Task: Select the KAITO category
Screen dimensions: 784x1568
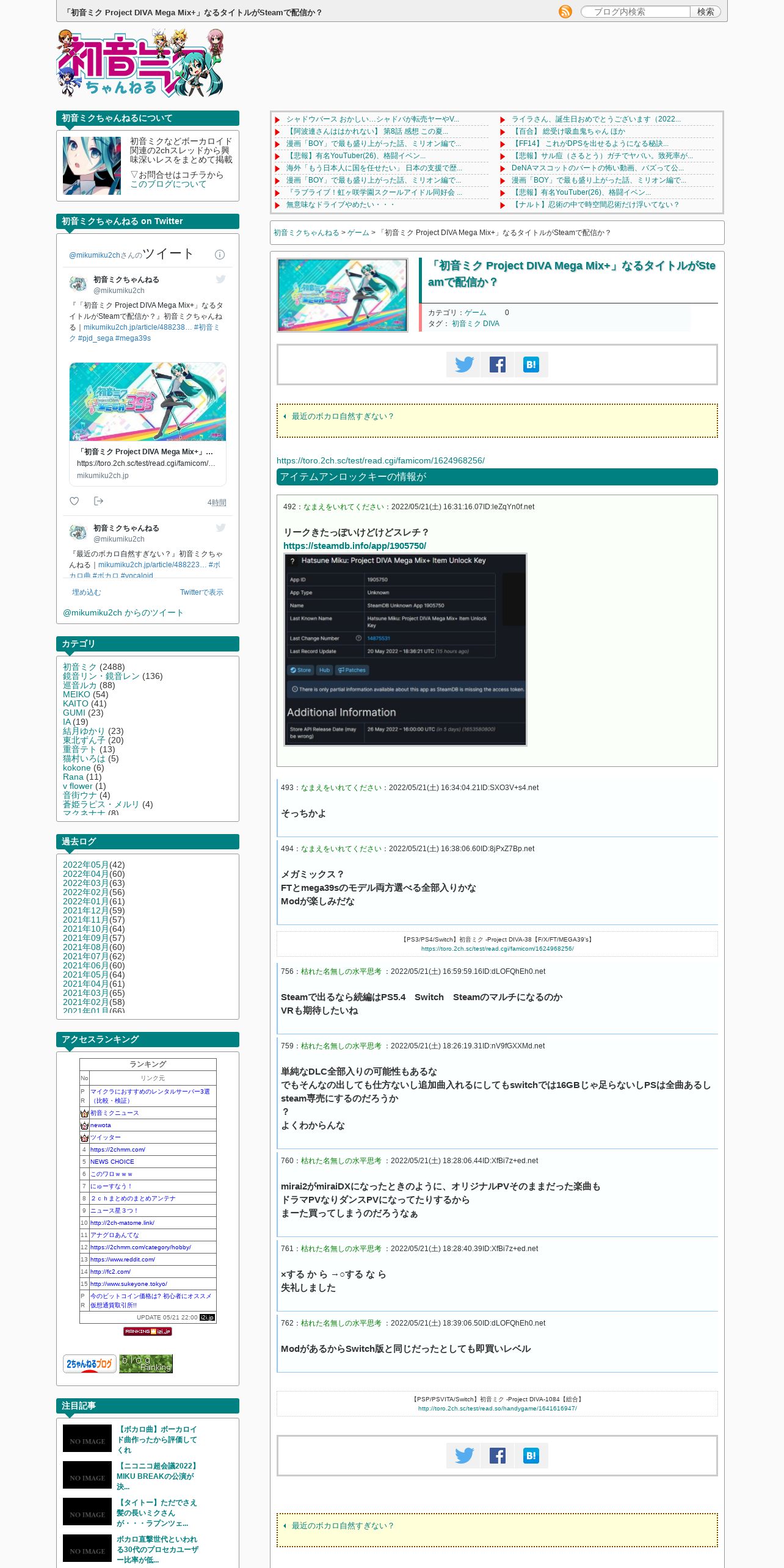Action: point(76,703)
